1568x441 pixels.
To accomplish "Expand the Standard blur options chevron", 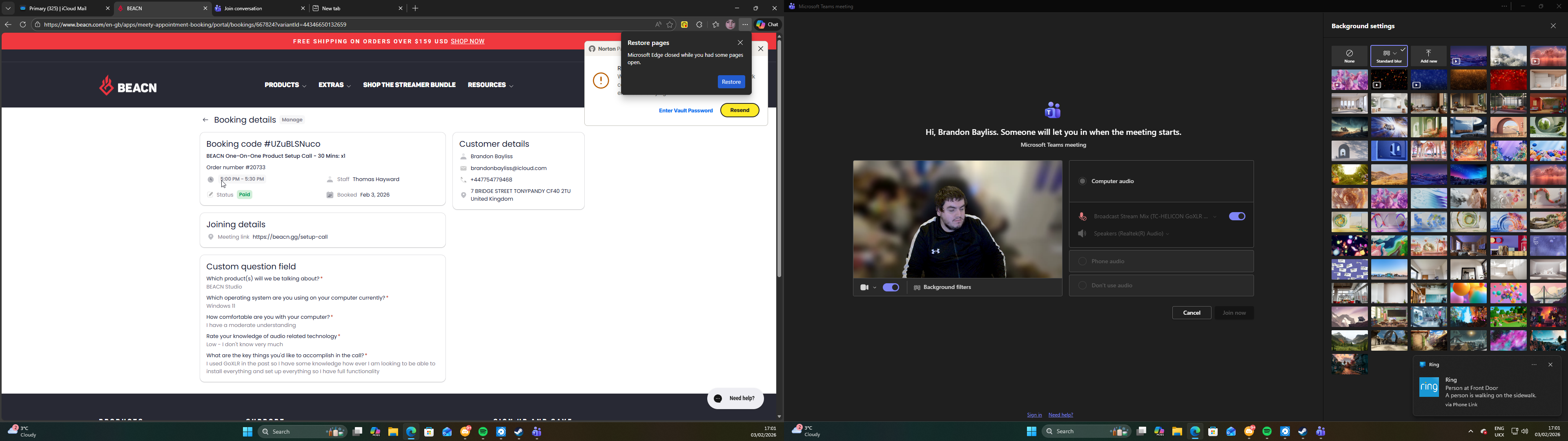I will click(x=1395, y=54).
